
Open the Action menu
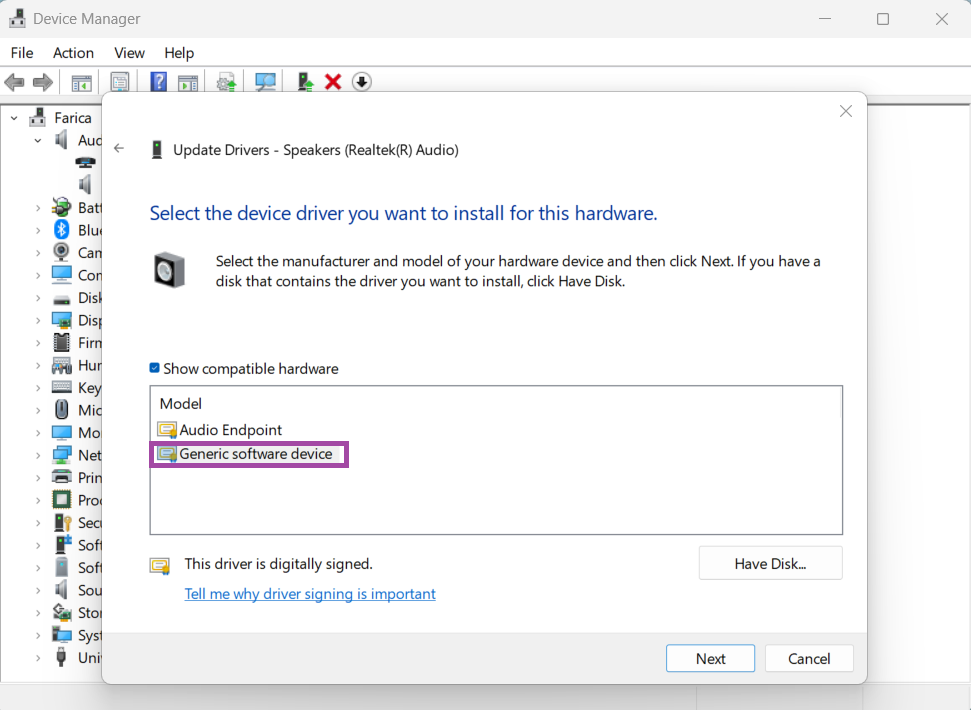[x=73, y=53]
